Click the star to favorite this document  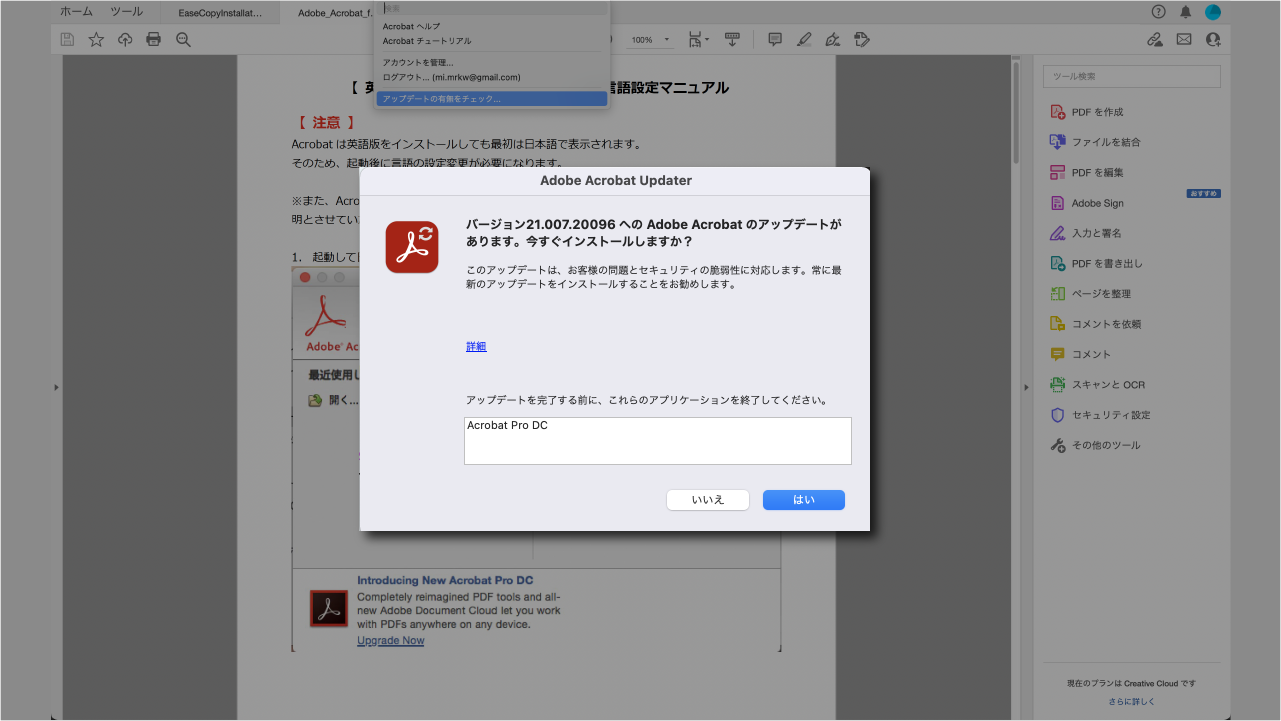point(95,39)
